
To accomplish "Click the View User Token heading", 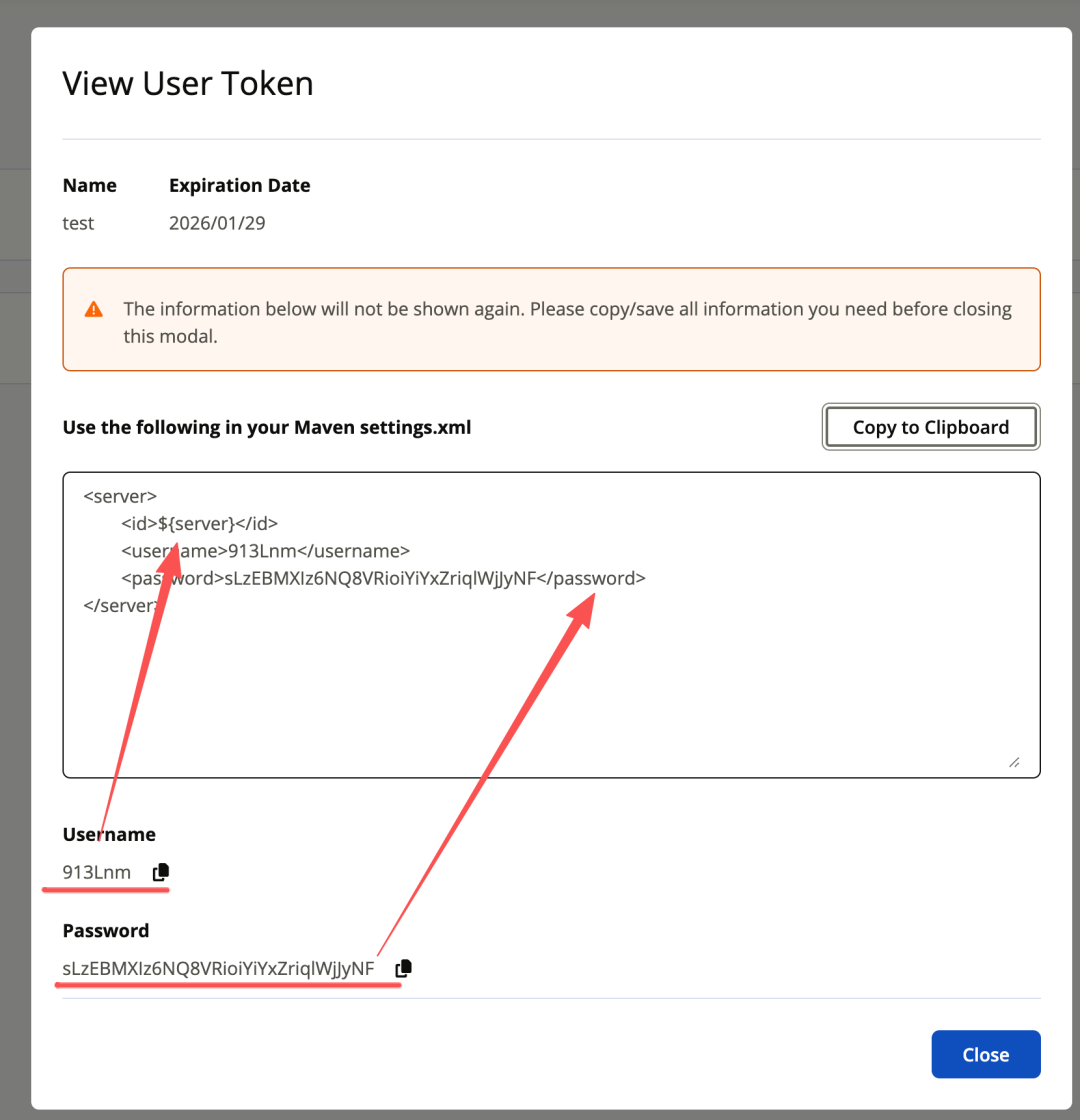I will [x=188, y=84].
